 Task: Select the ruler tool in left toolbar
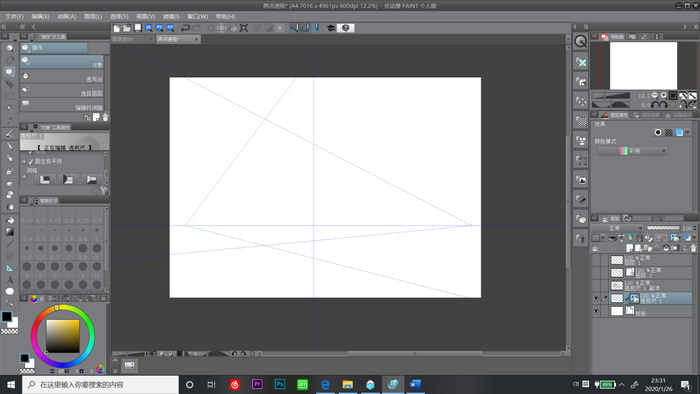[x=9, y=268]
